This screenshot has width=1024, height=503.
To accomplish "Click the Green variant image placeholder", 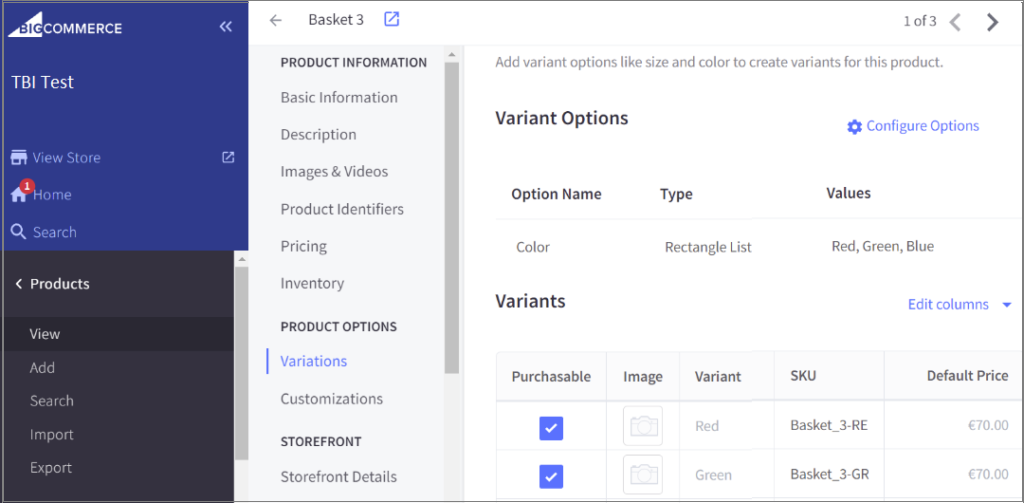I will tap(643, 475).
